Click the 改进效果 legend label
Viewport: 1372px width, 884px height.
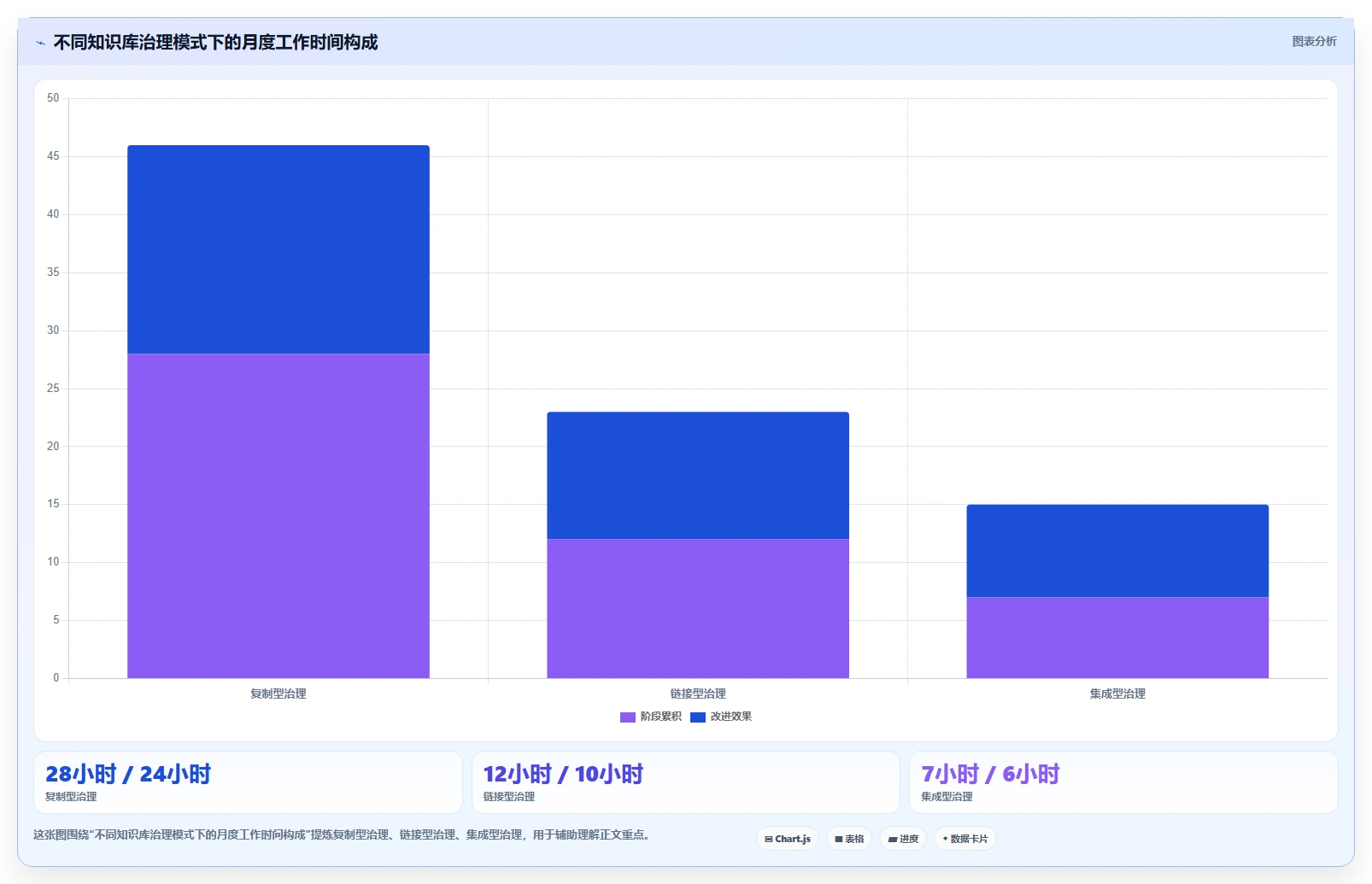tap(731, 717)
